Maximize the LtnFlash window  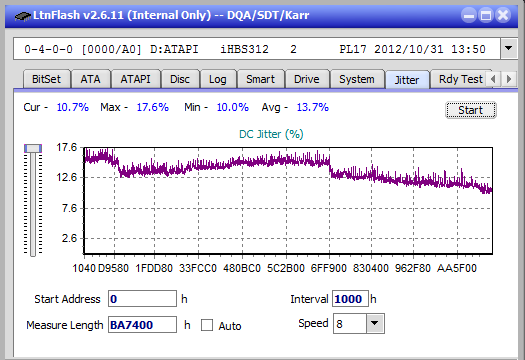pos(486,15)
